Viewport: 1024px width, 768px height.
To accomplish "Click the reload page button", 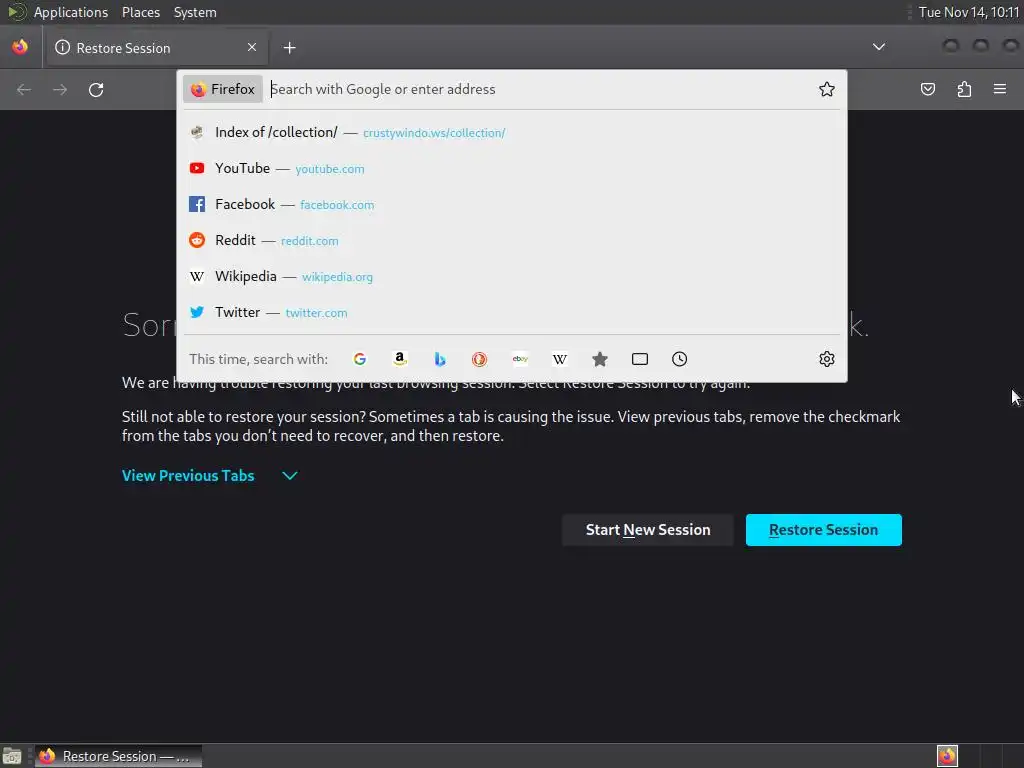I will [x=96, y=89].
